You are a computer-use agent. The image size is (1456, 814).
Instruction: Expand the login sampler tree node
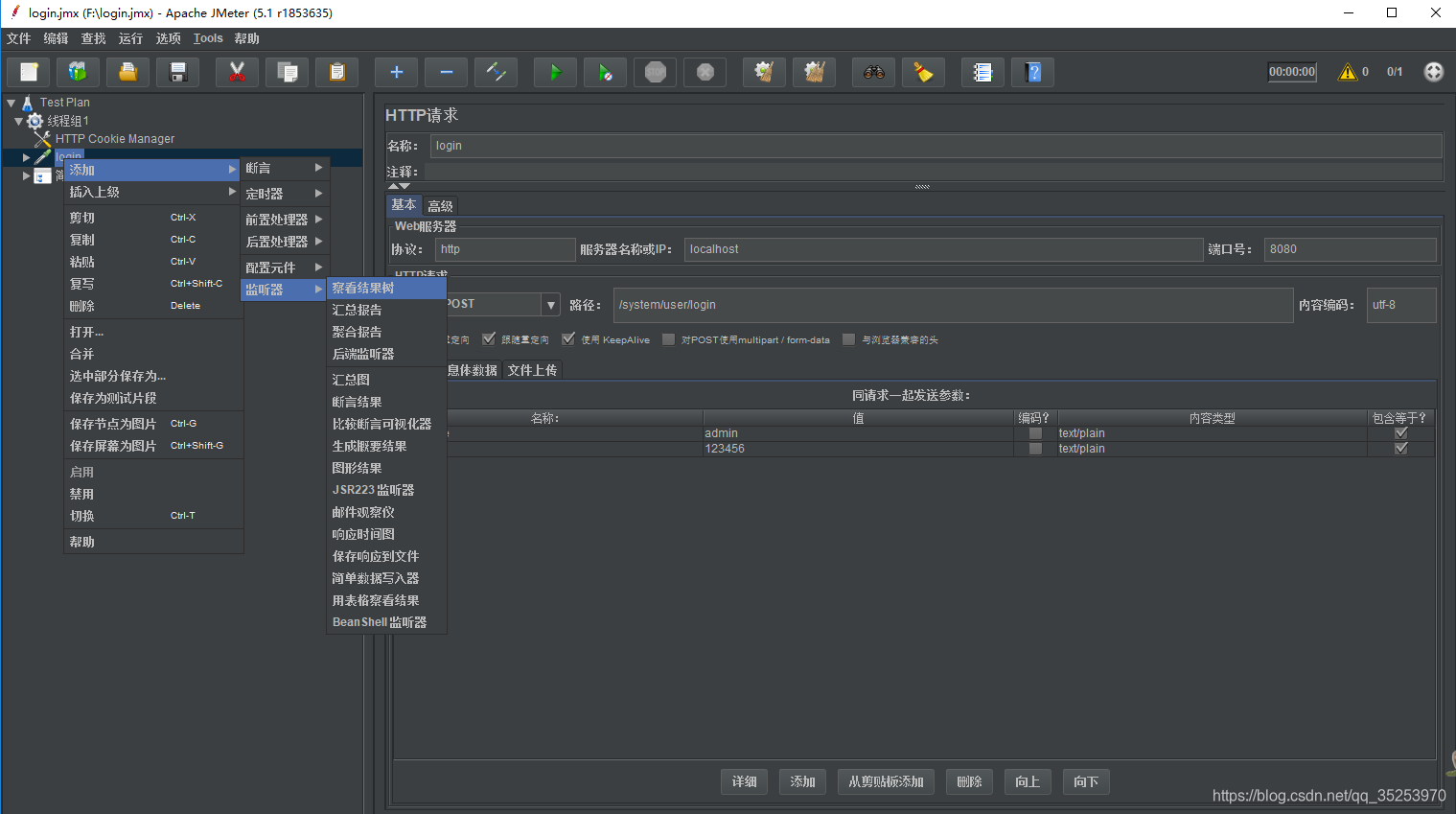[x=26, y=157]
